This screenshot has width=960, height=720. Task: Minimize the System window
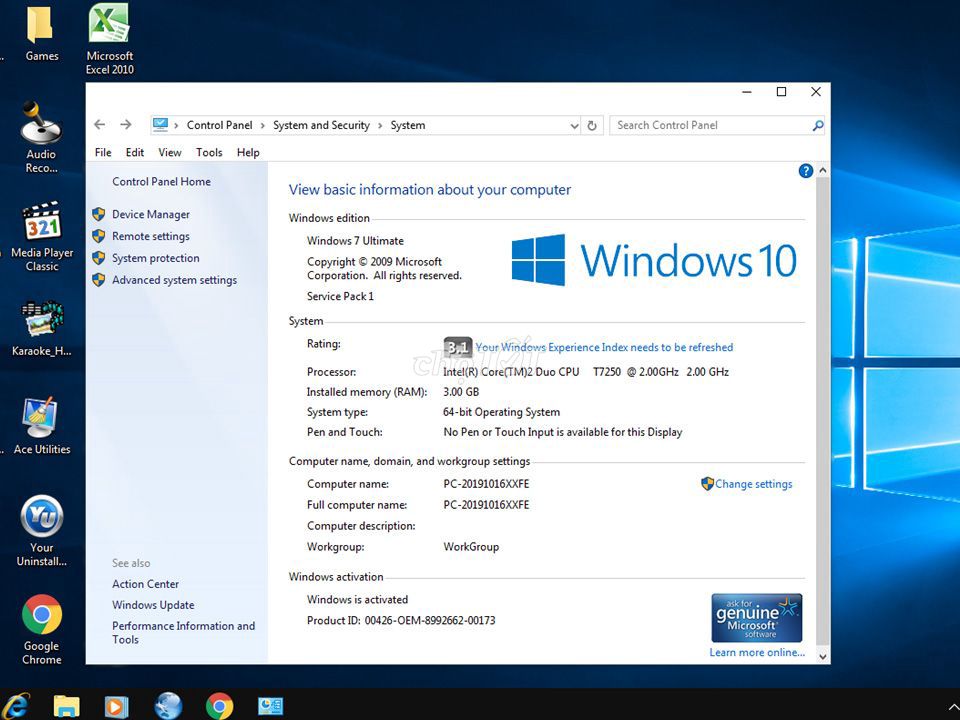746,92
